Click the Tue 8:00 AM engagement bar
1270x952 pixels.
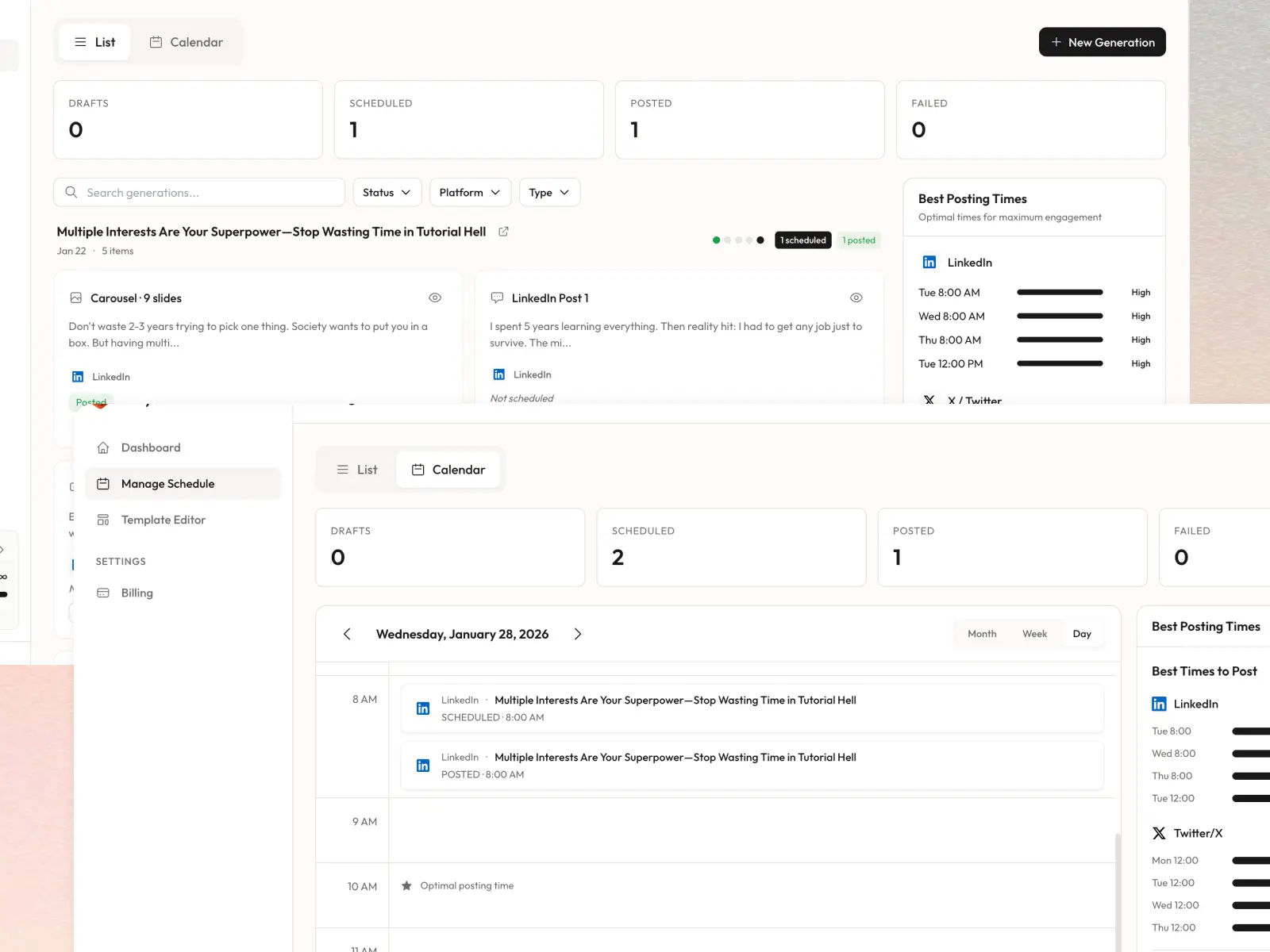click(x=1060, y=292)
